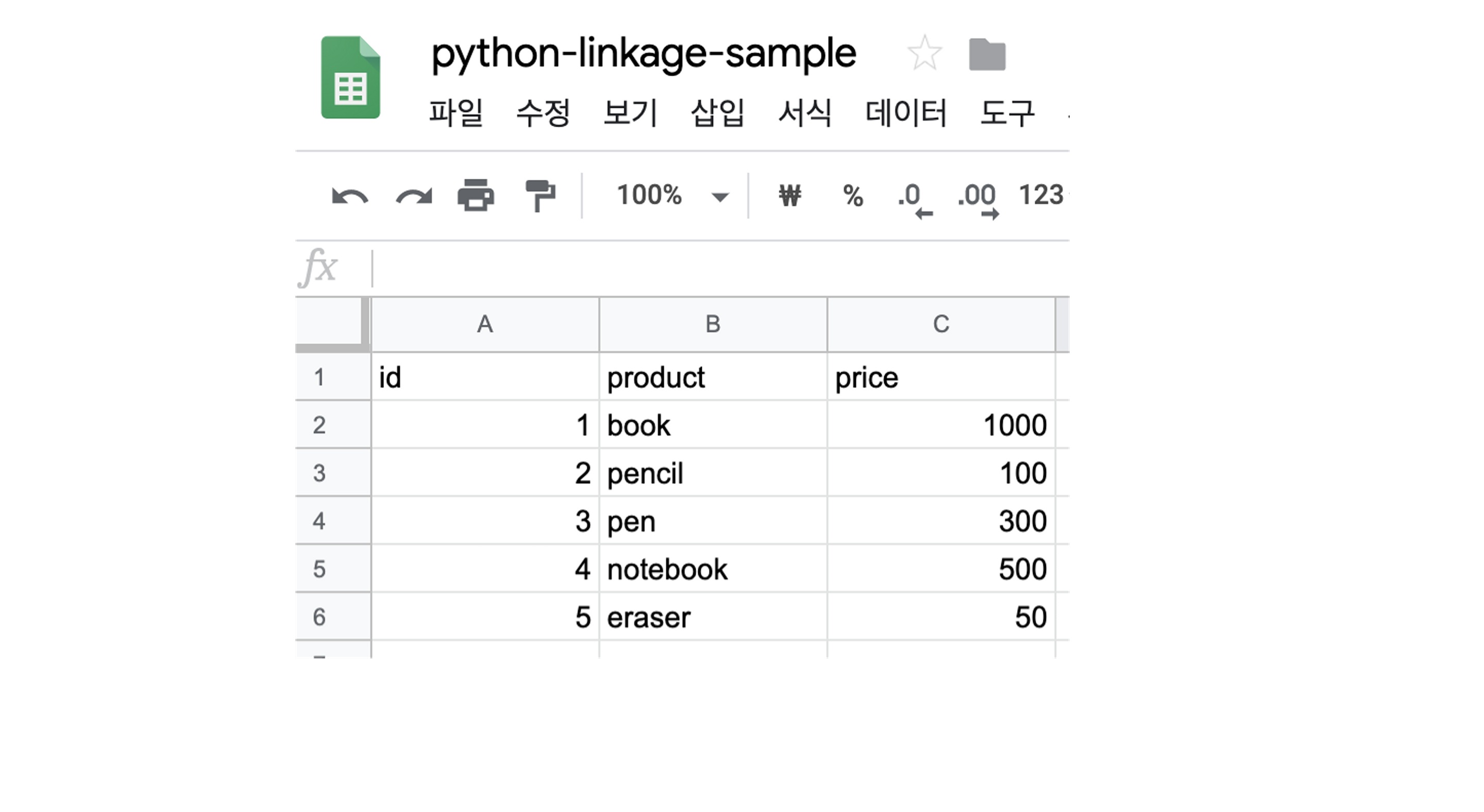Select column A header
This screenshot has height=812, width=1484.
(485, 324)
